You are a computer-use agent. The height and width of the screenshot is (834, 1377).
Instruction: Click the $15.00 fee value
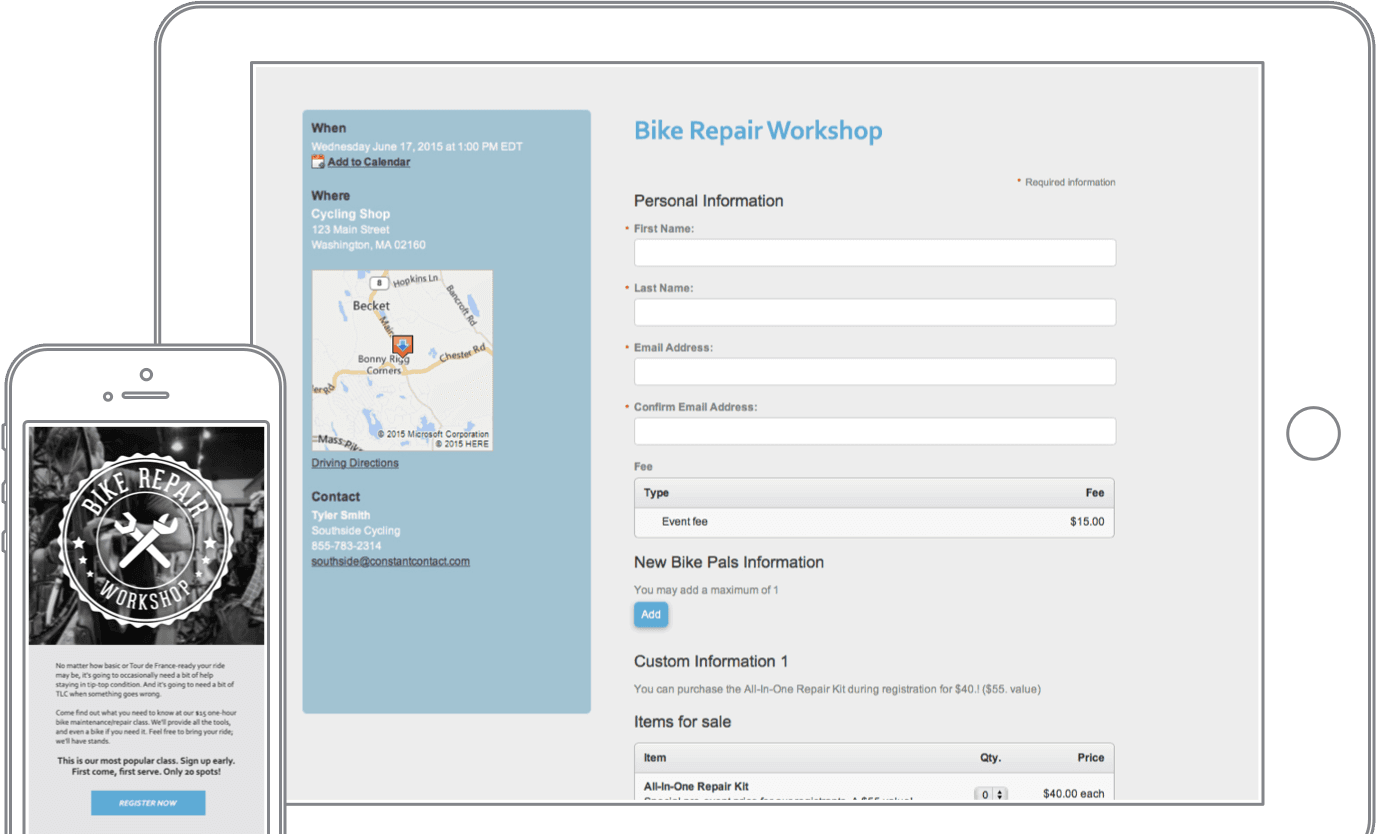1087,522
